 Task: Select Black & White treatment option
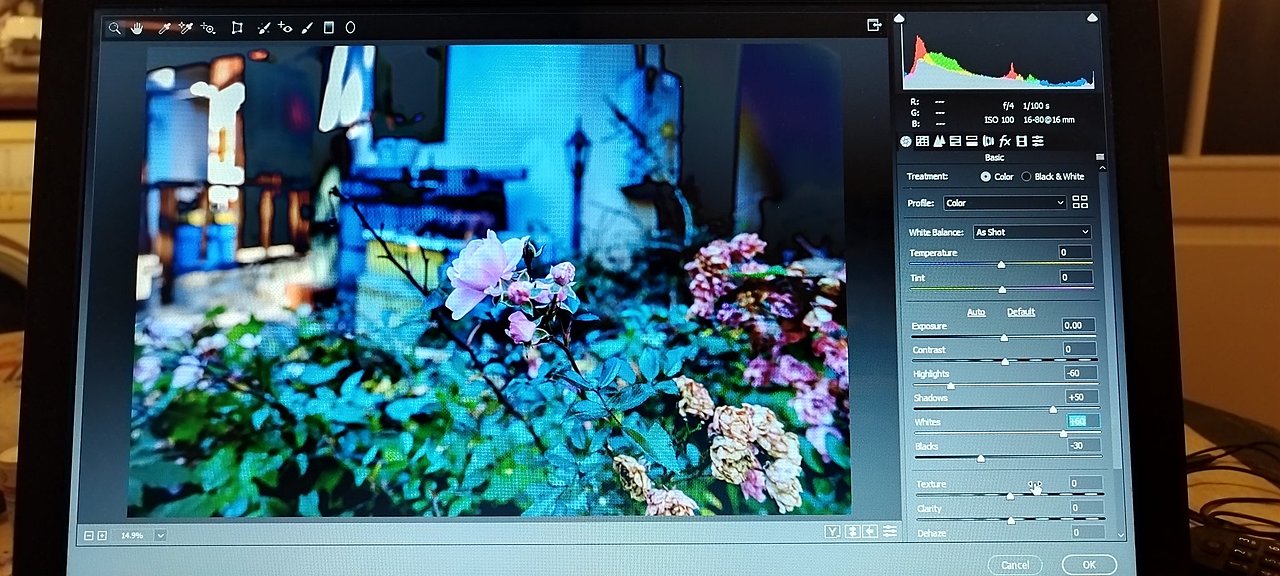tap(1026, 177)
